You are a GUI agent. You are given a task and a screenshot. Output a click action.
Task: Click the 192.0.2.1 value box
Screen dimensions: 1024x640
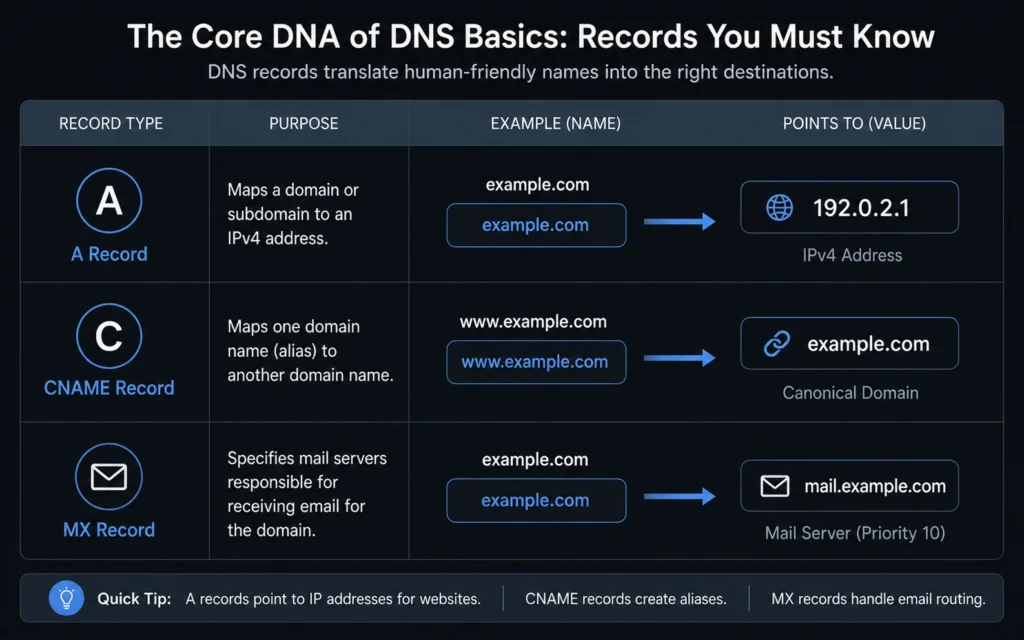(x=850, y=207)
